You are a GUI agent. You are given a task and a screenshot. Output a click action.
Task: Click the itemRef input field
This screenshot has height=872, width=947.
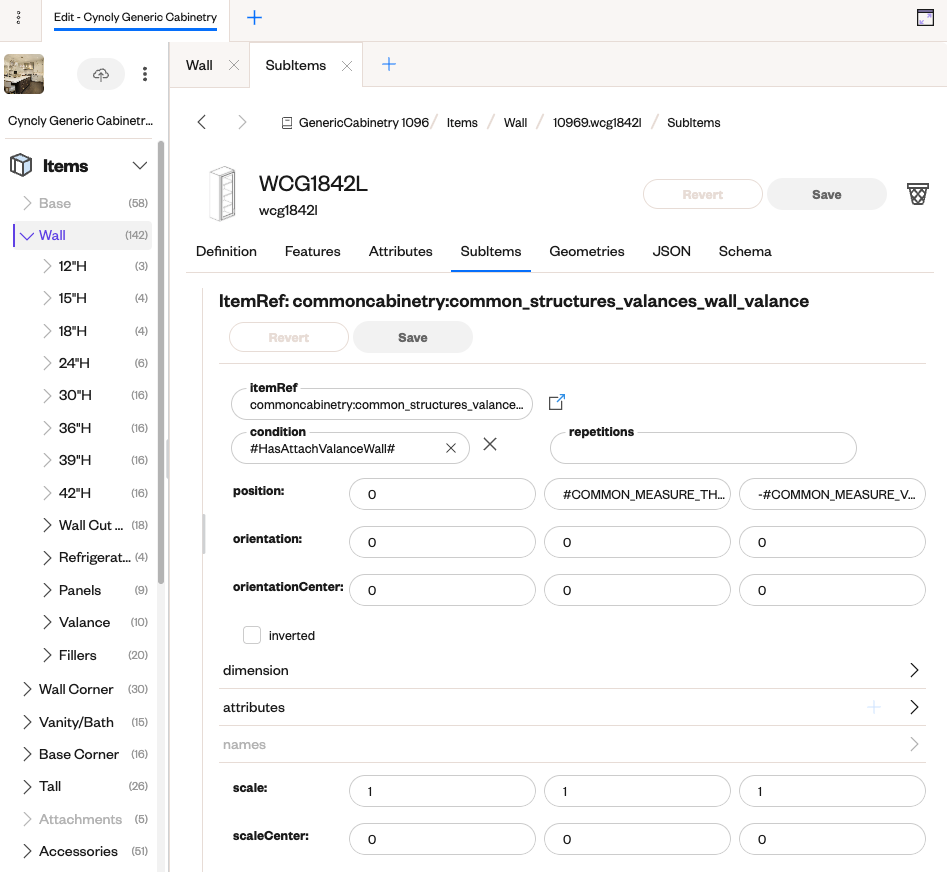click(382, 404)
